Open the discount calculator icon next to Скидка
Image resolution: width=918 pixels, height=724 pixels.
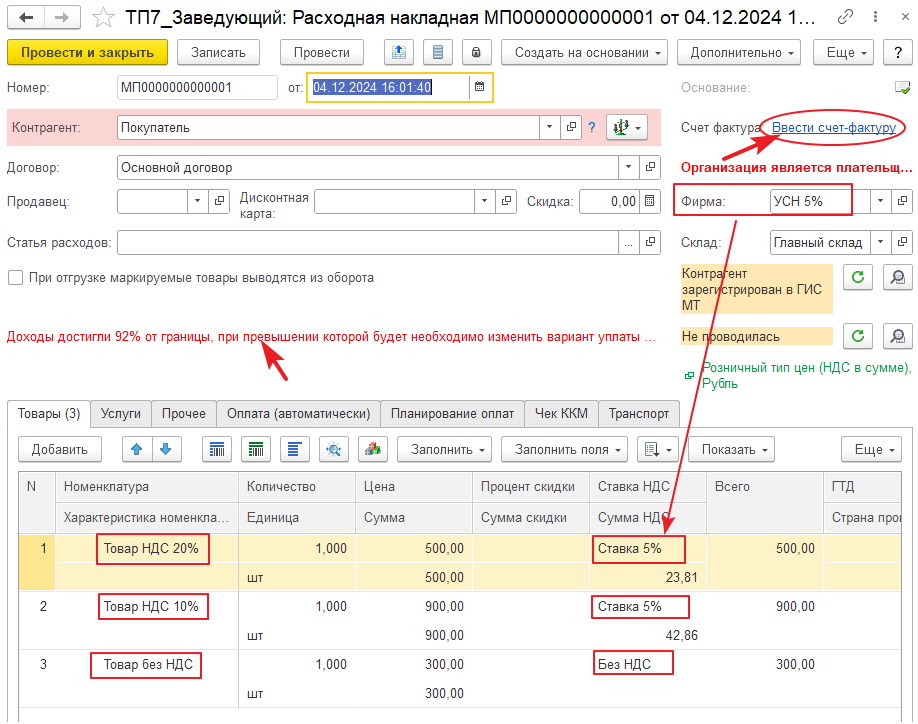point(650,201)
